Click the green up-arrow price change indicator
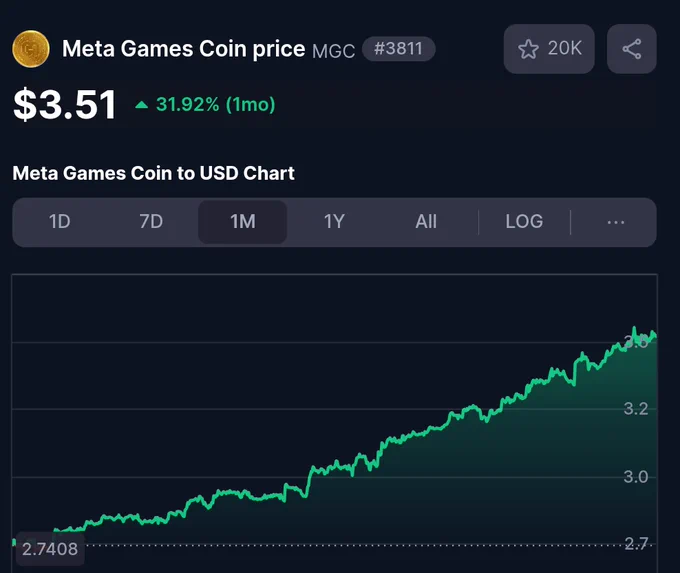The image size is (680, 573). 141,105
